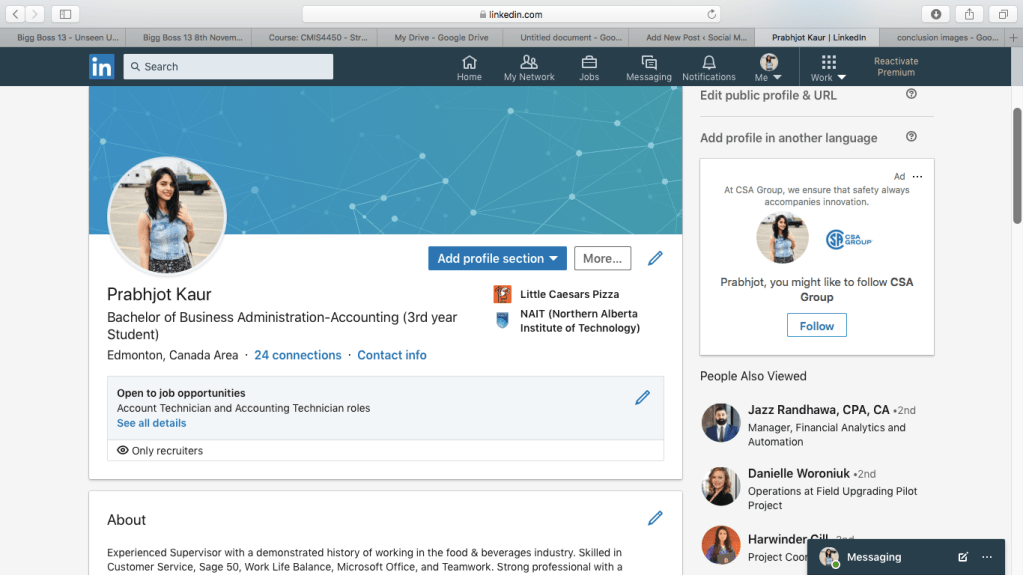Open the 24 connections link
Viewport: 1023px width, 575px height.
pos(297,355)
